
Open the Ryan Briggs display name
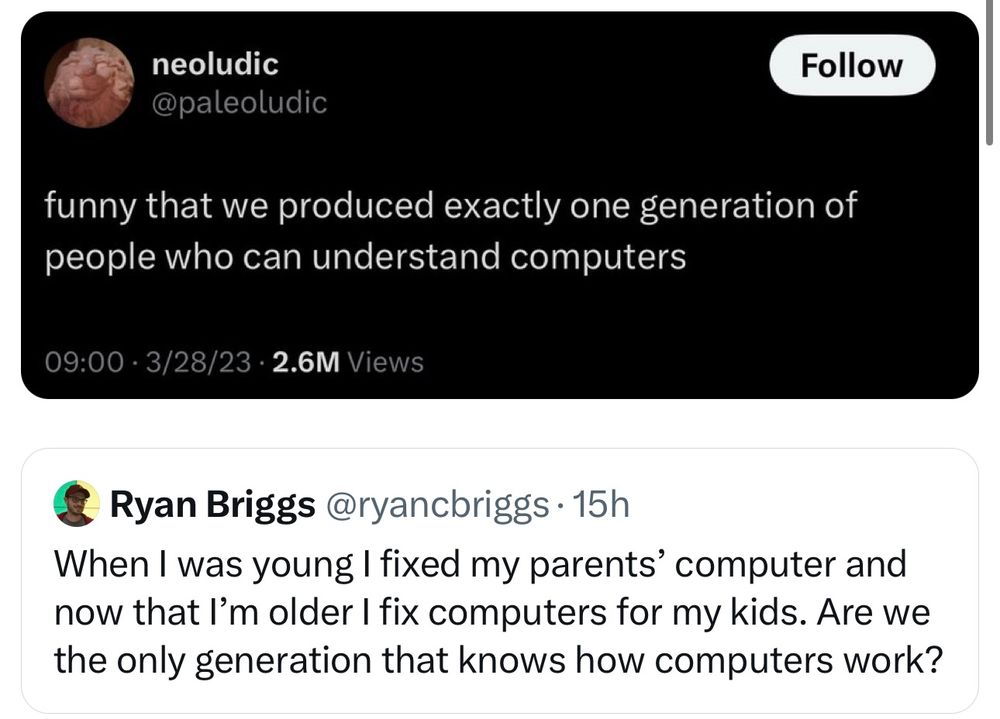[212, 505]
